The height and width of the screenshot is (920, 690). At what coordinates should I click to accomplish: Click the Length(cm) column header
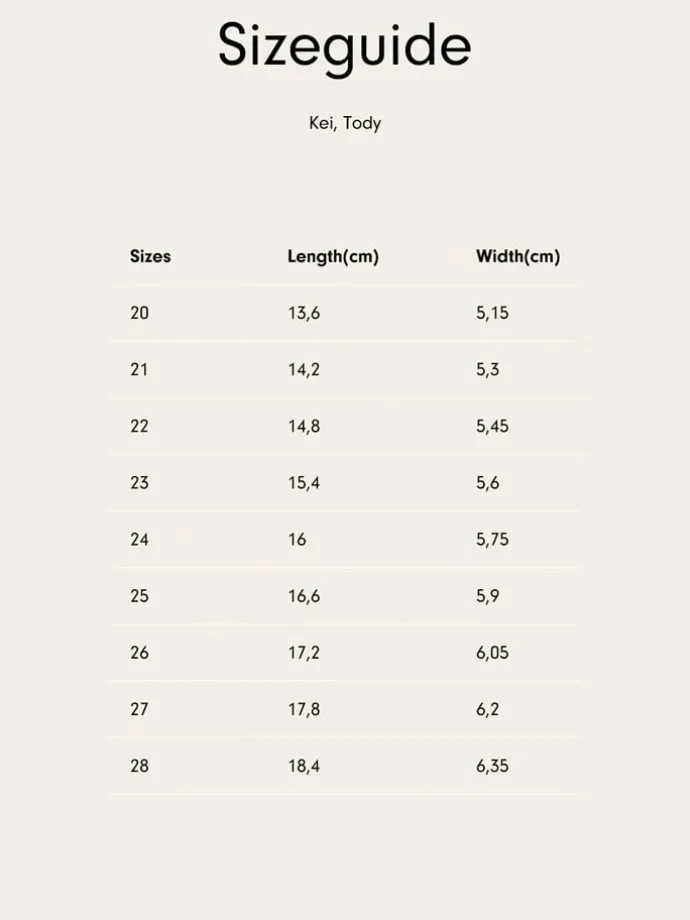(333, 256)
